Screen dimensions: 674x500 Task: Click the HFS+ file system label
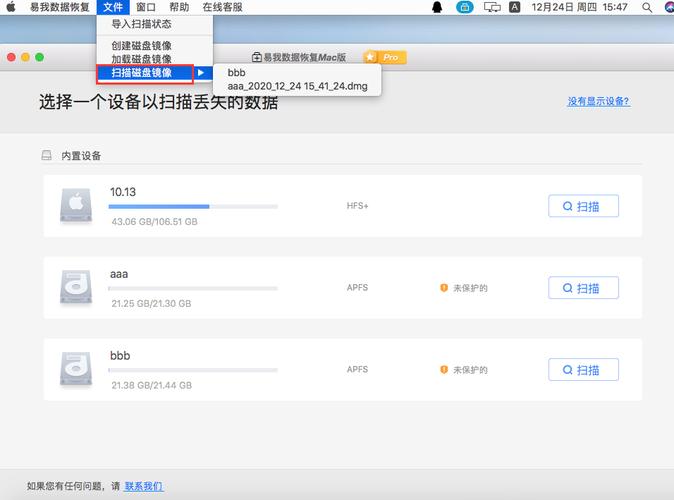pyautogui.click(x=357, y=206)
